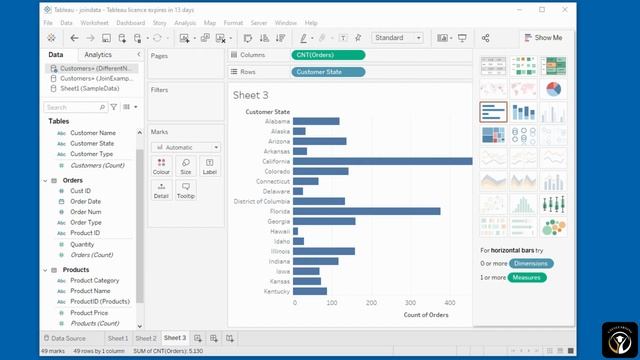Sort ascending using toolbar icon
The height and width of the screenshot is (360, 640).
tap(264, 38)
